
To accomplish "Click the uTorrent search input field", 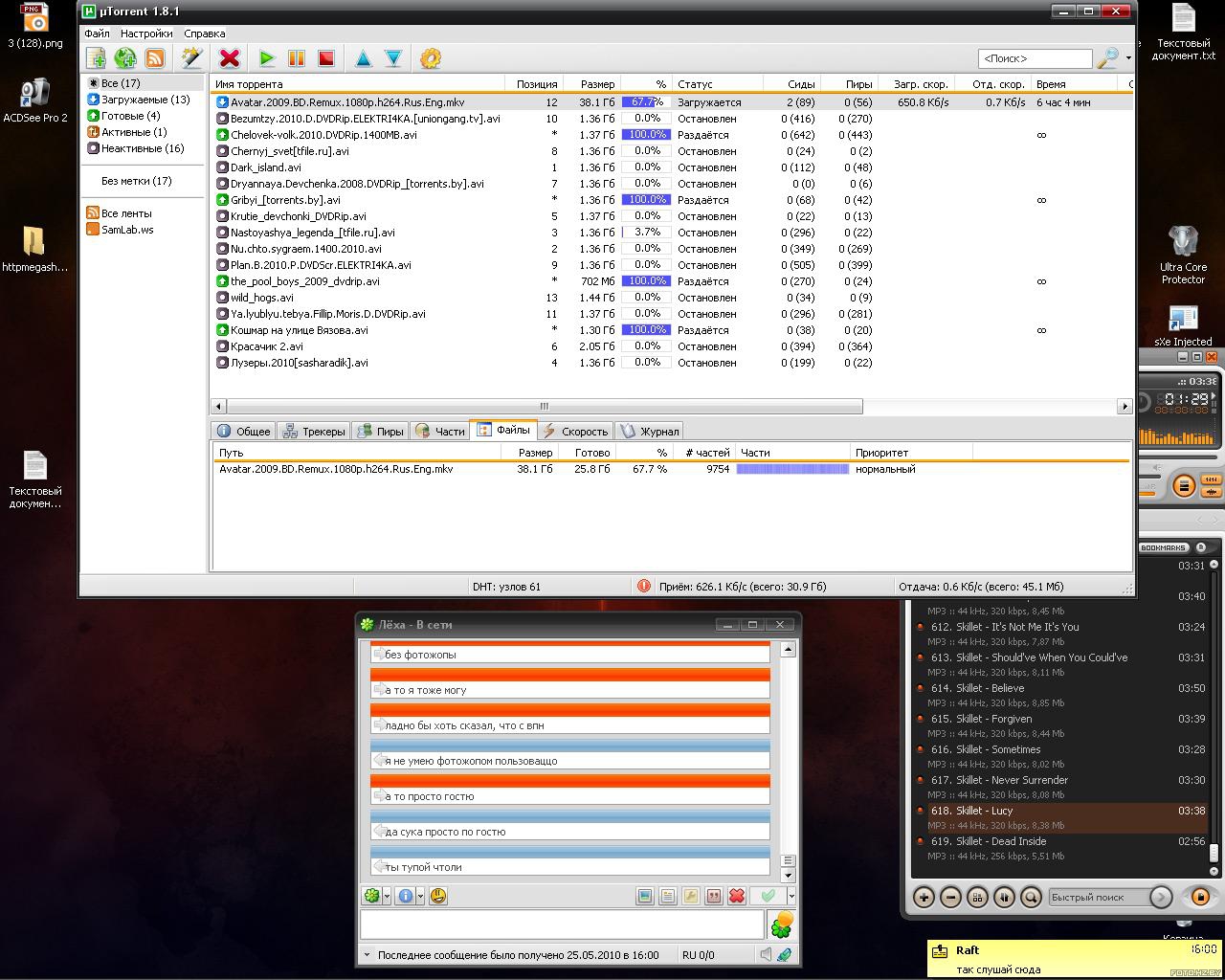I will coord(1035,58).
